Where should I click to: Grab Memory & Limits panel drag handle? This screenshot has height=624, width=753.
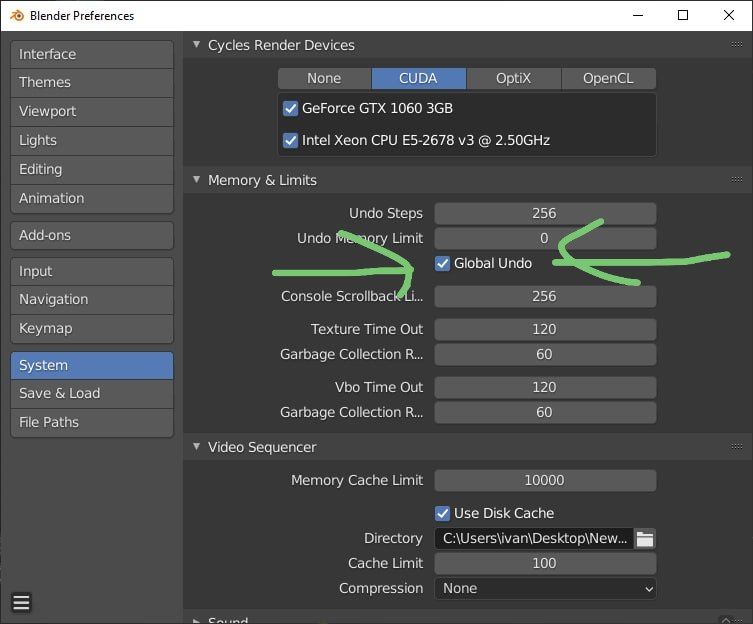coord(736,180)
